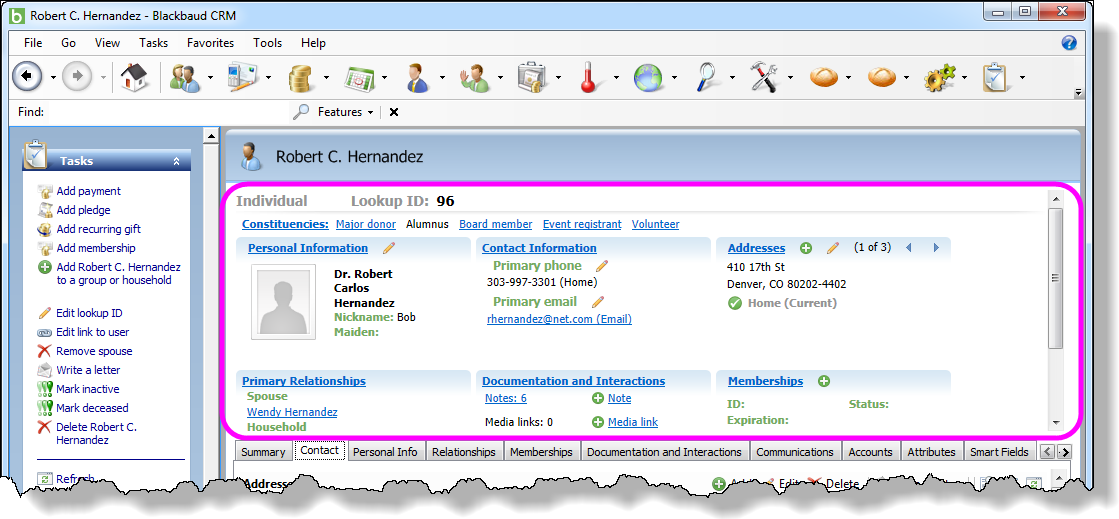This screenshot has width=1119, height=519.
Task: Add a membership with green plus icon
Action: 824,381
